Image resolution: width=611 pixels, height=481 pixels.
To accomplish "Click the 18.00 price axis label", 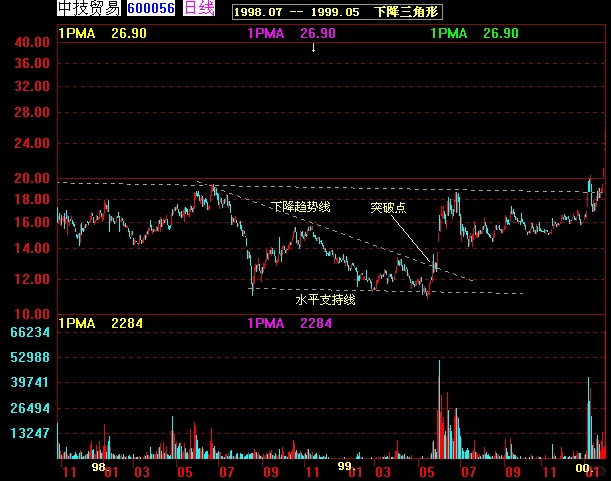I will (x=32, y=199).
